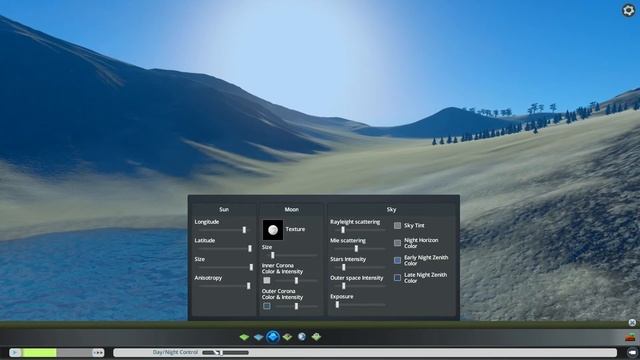Click the Night Horizon Color label

(x=421, y=243)
